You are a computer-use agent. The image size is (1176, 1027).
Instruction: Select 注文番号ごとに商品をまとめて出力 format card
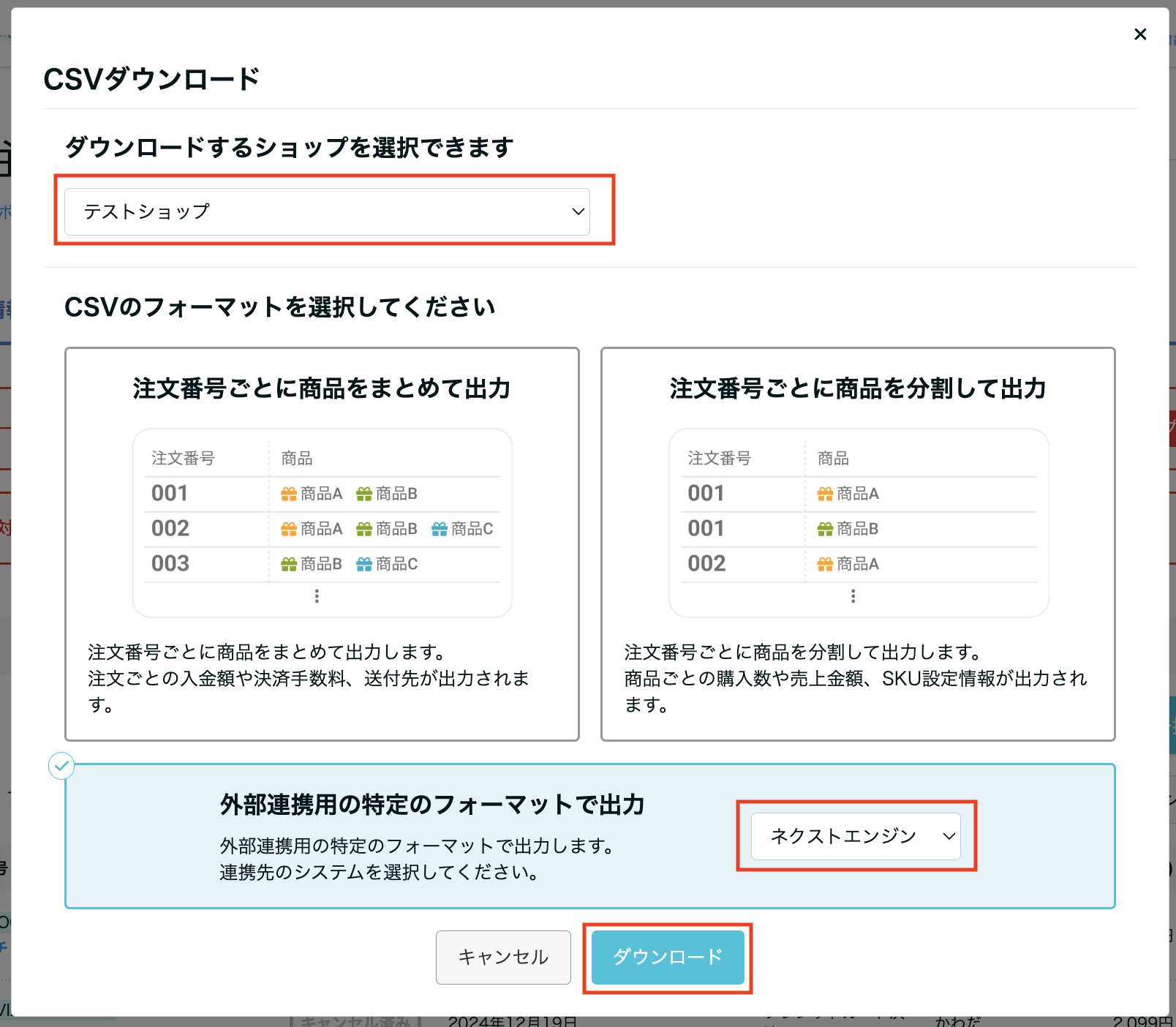pyautogui.click(x=322, y=543)
